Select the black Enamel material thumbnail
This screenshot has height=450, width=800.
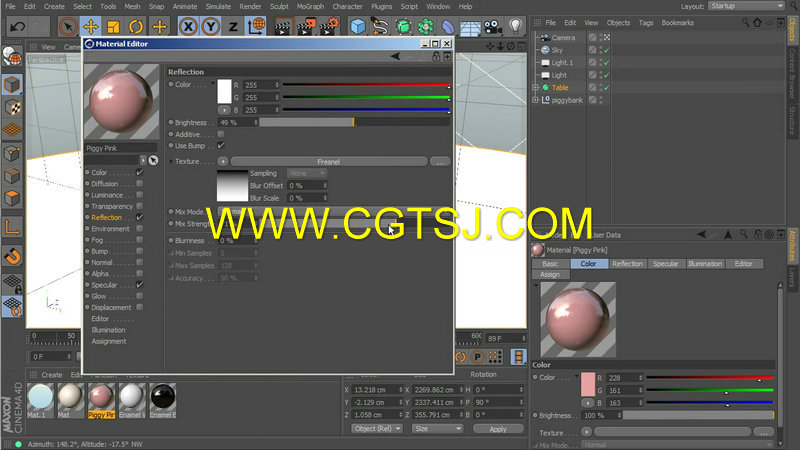click(x=163, y=397)
